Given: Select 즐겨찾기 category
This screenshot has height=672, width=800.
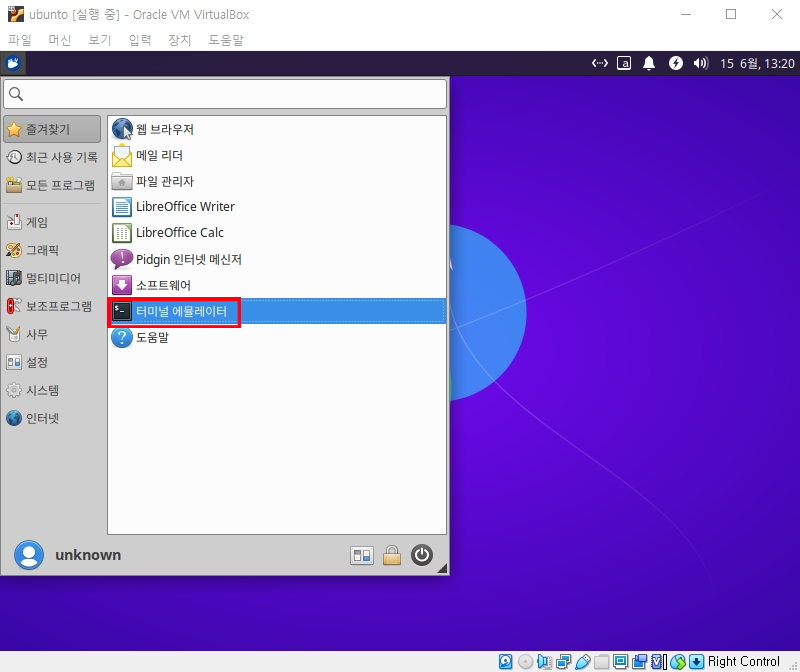Looking at the screenshot, I should click(x=52, y=129).
